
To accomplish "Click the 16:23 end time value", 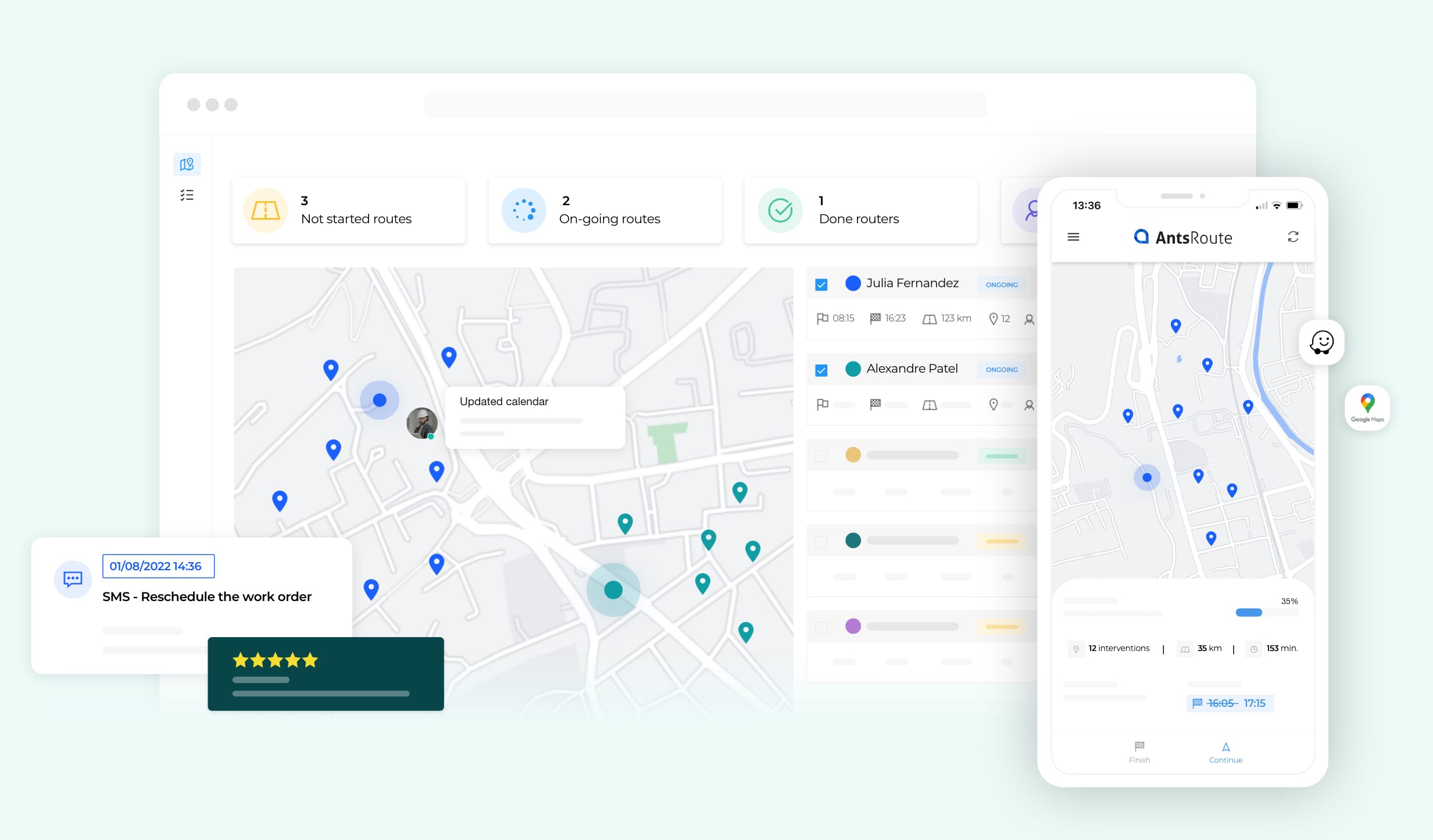I will tap(895, 319).
